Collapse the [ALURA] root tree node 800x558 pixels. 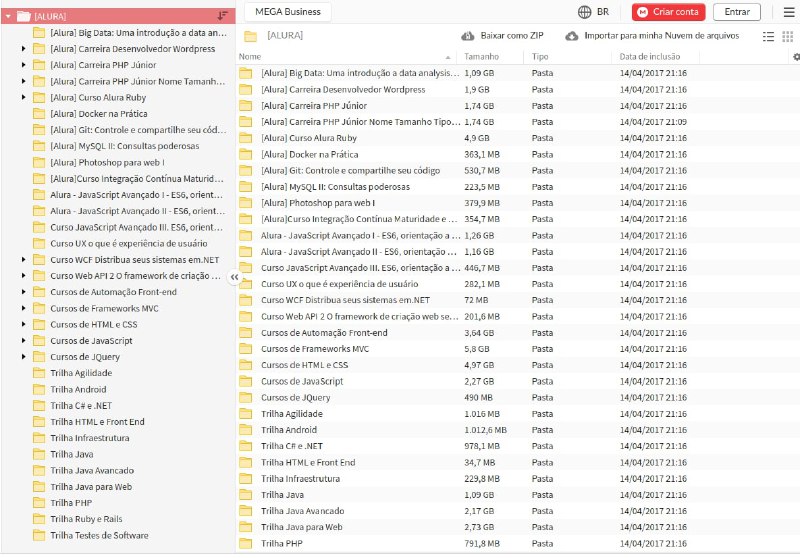(x=8, y=16)
